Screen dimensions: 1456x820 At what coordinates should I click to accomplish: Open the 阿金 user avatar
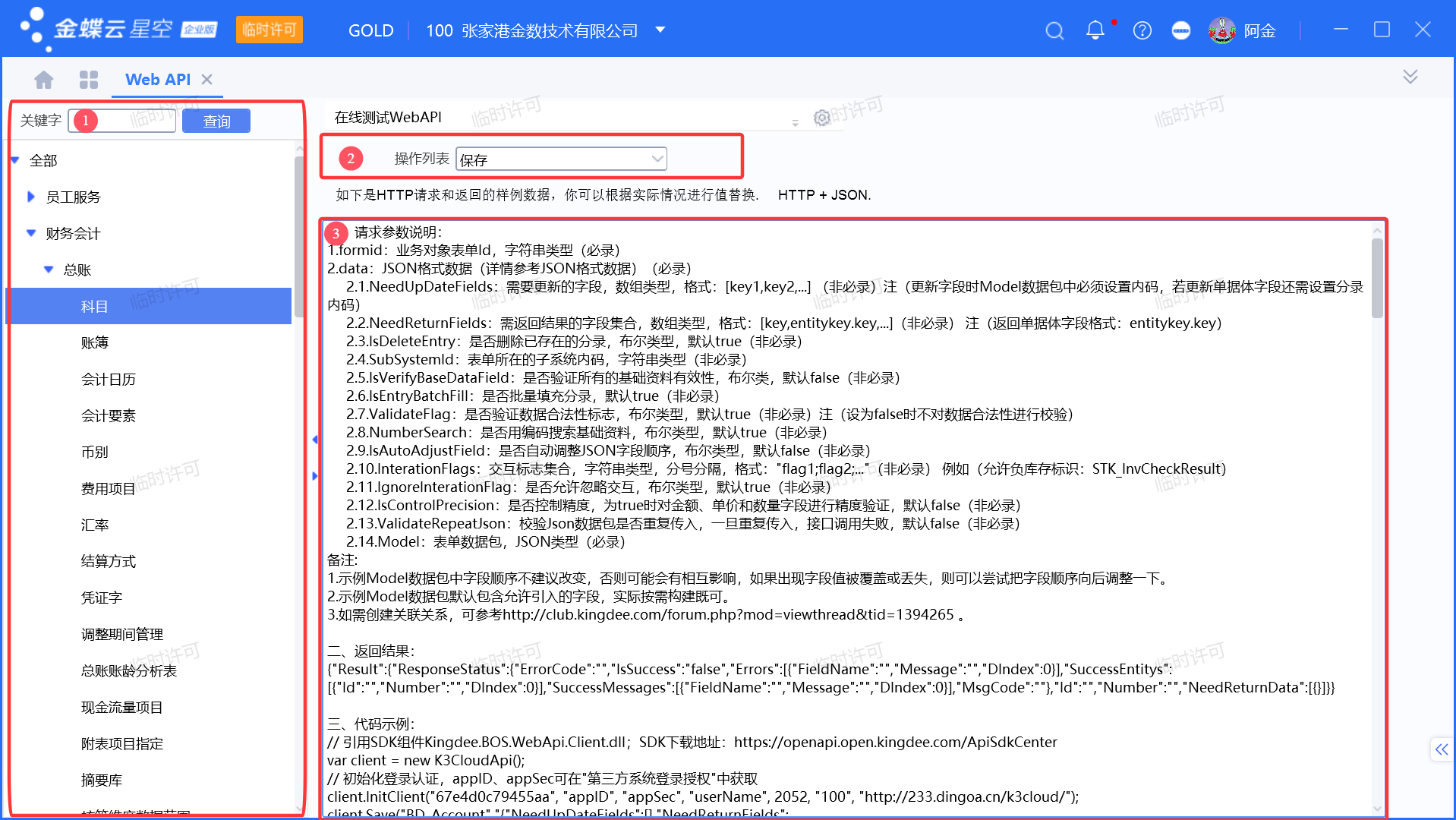[1222, 30]
